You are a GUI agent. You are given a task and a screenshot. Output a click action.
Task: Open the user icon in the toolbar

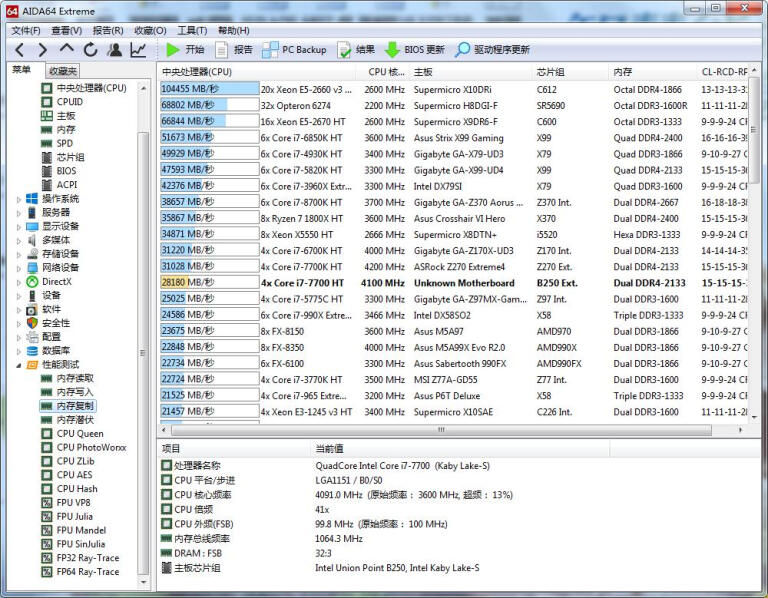click(x=115, y=49)
